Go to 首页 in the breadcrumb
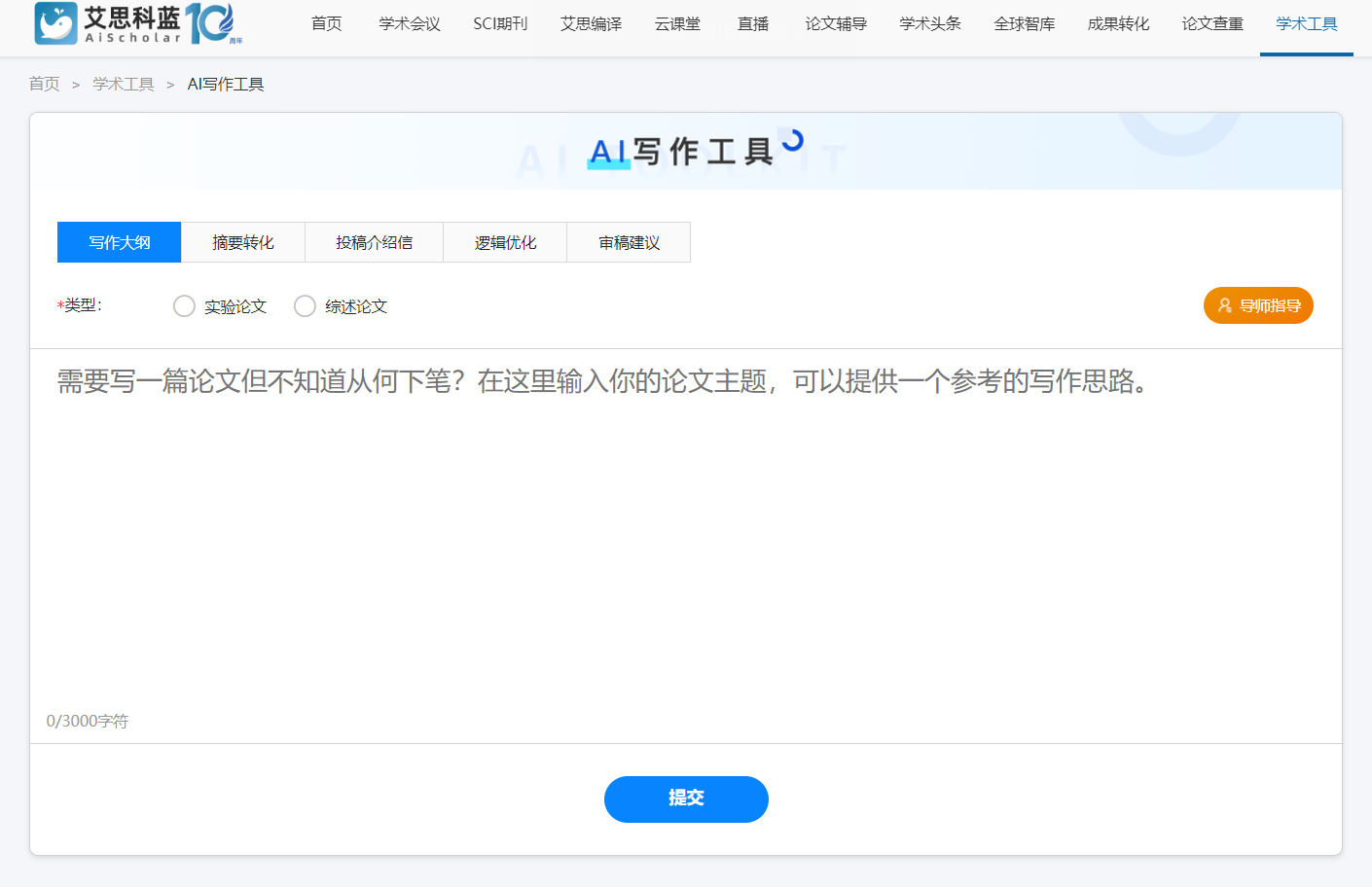 tap(44, 85)
